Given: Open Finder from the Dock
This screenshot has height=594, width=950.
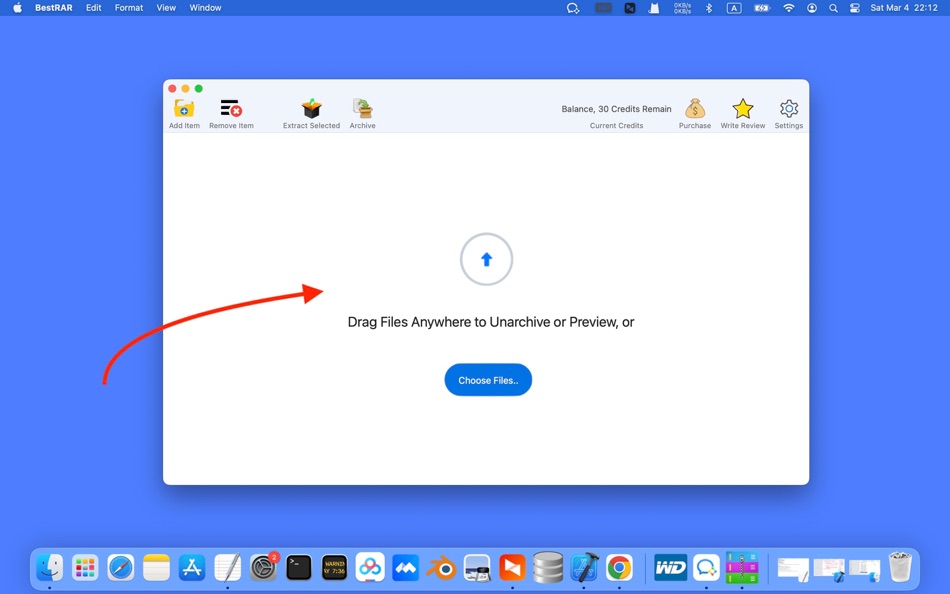Looking at the screenshot, I should pos(49,567).
